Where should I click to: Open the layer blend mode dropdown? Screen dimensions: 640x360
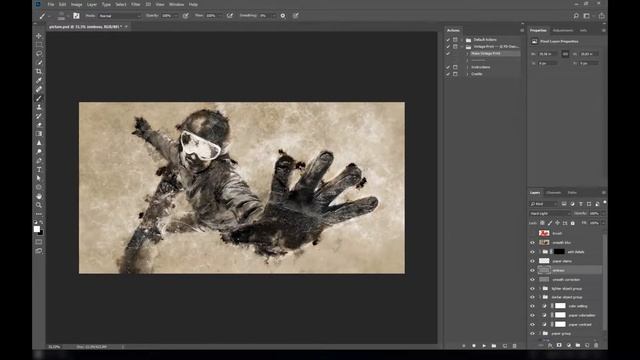click(550, 213)
